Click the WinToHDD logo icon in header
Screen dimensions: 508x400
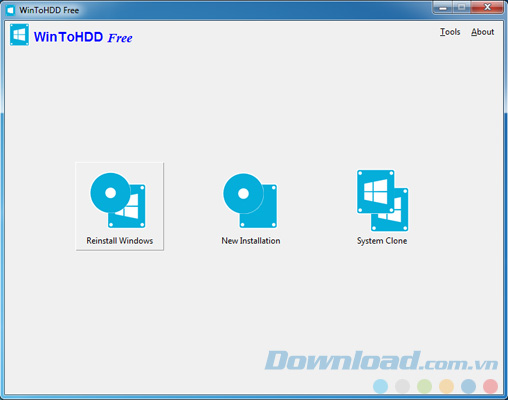19,35
